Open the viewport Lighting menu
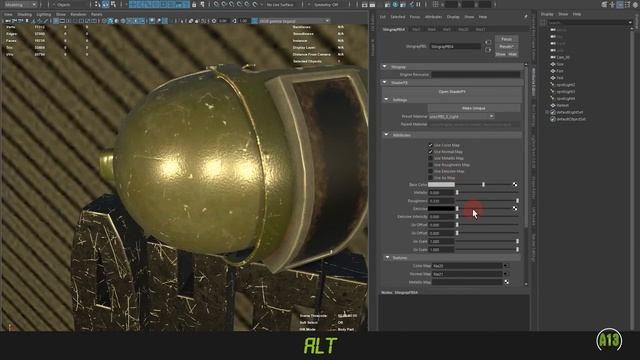This screenshot has height=360, width=640. [x=44, y=14]
